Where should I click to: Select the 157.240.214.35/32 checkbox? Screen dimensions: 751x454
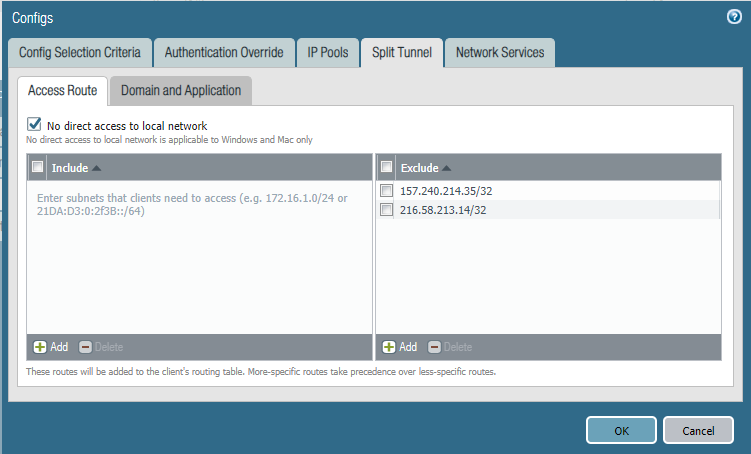coord(387,190)
